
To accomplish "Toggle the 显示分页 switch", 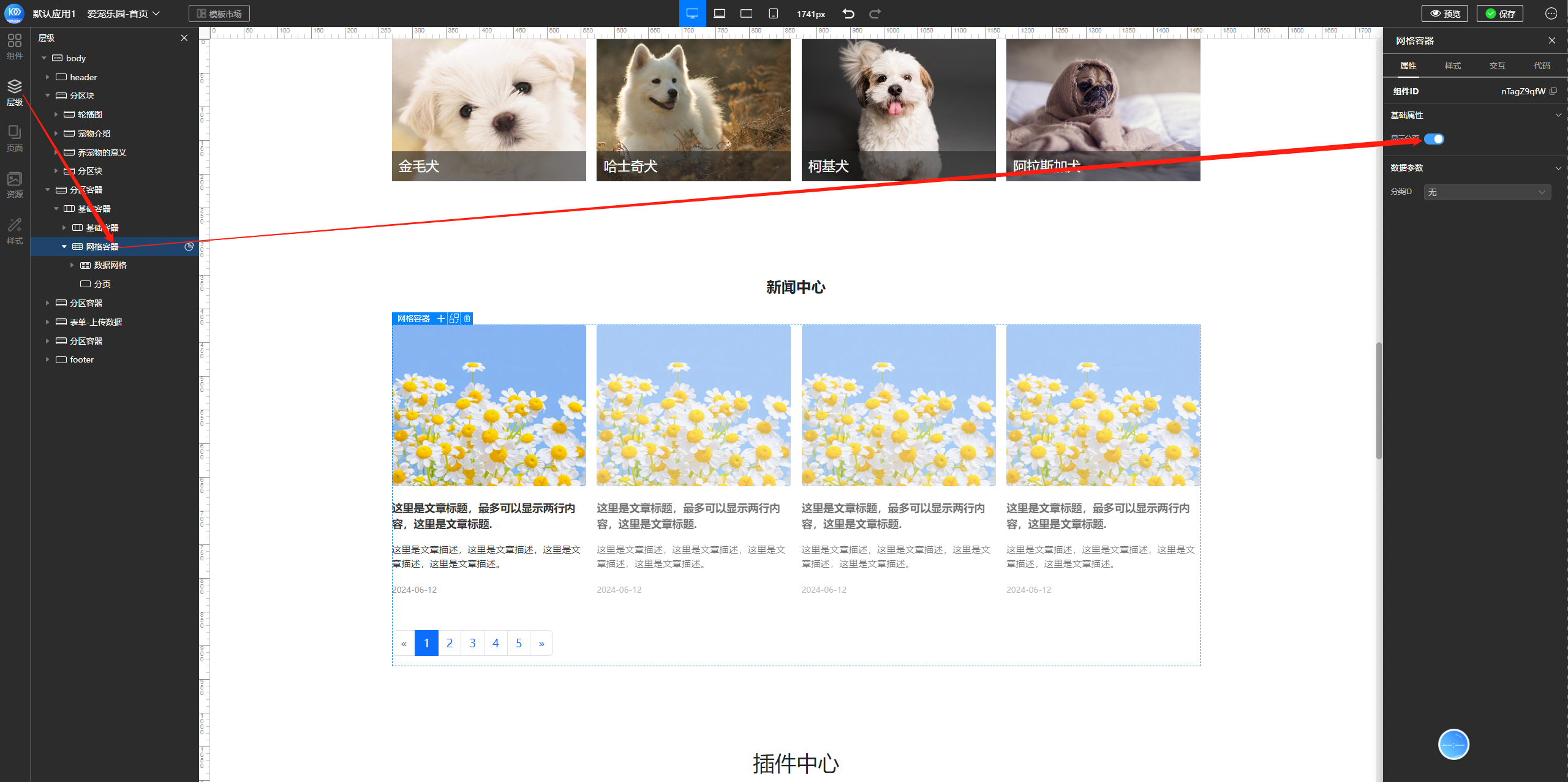I will [1434, 139].
